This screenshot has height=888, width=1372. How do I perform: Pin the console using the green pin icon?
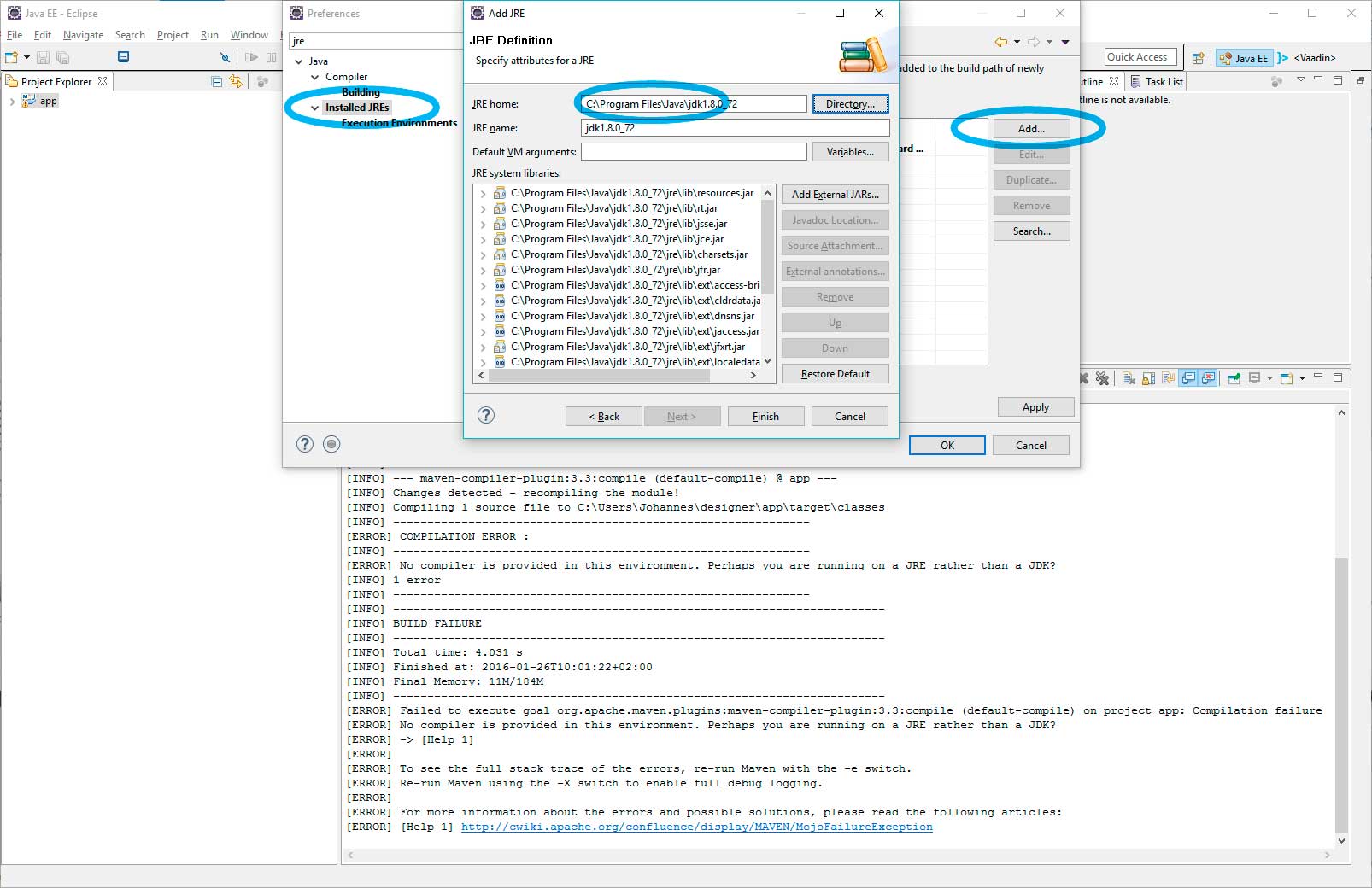(1234, 378)
